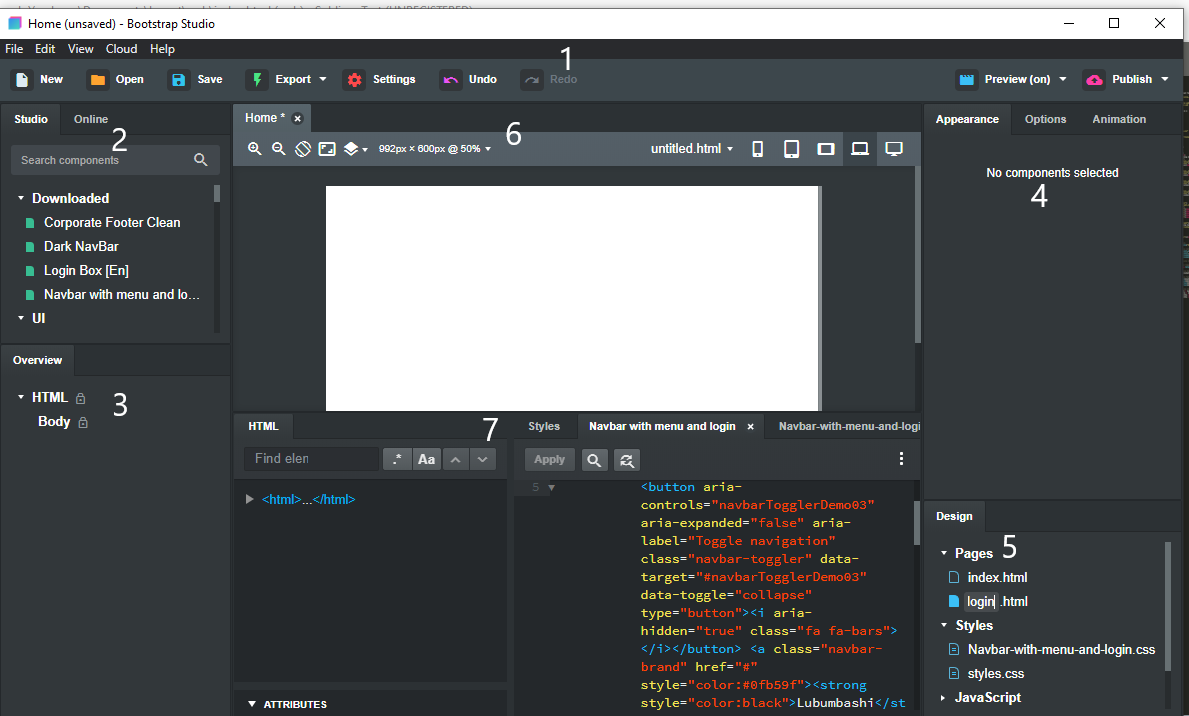
Task: Go to next match with down chevron
Action: click(483, 459)
